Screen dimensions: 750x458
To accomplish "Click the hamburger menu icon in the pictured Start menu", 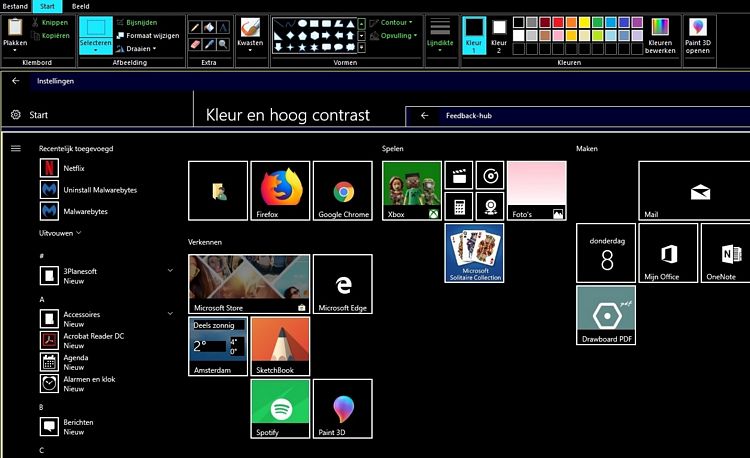I will [16, 148].
